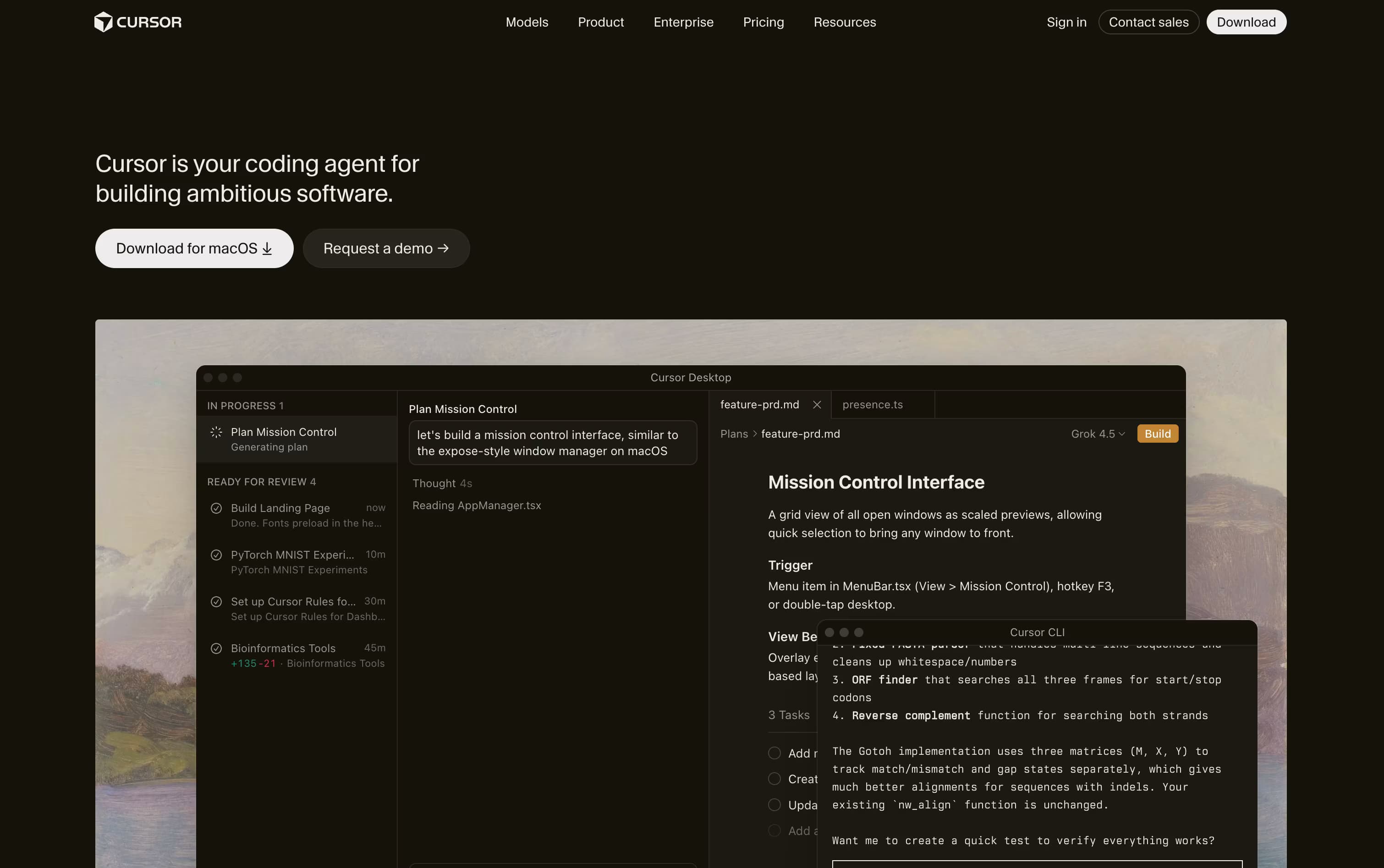
Task: Click the prompt box about mission control interface
Action: (x=553, y=443)
